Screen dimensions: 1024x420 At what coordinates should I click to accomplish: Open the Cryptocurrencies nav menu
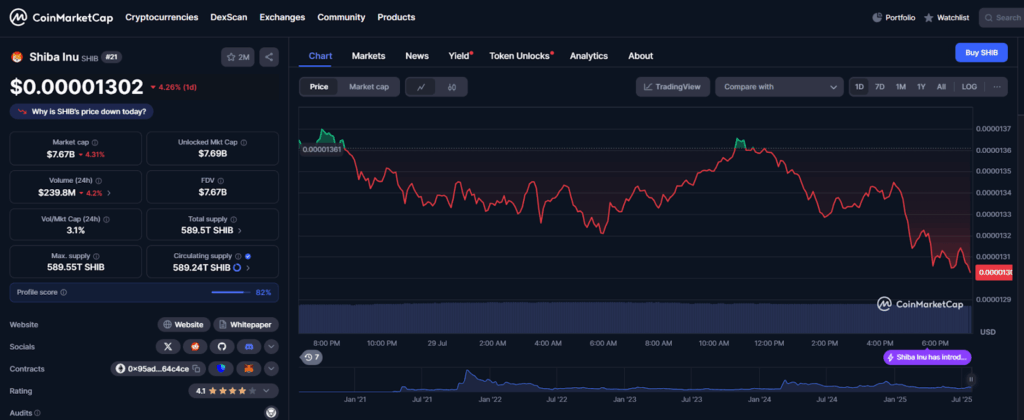[x=161, y=18]
